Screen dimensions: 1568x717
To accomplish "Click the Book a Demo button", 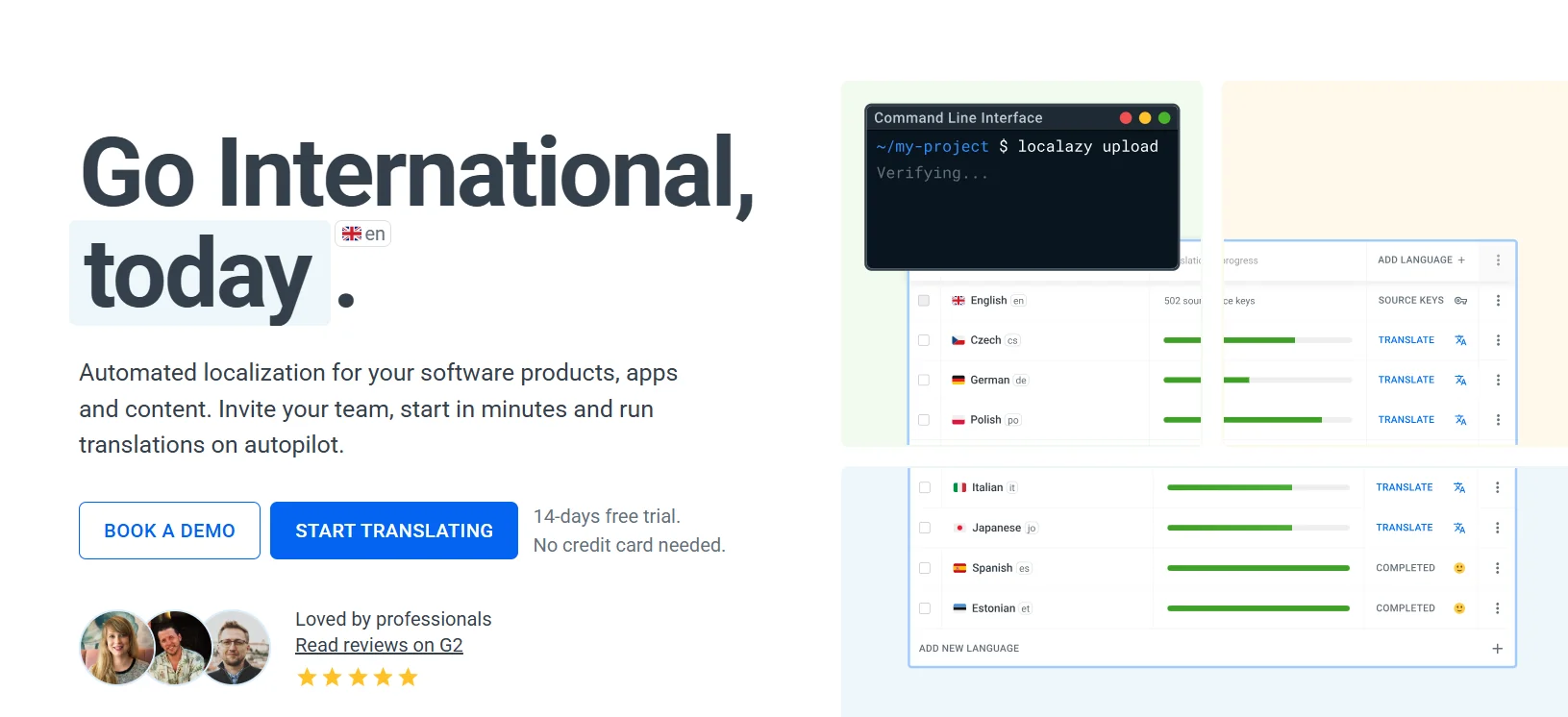I will coord(169,531).
